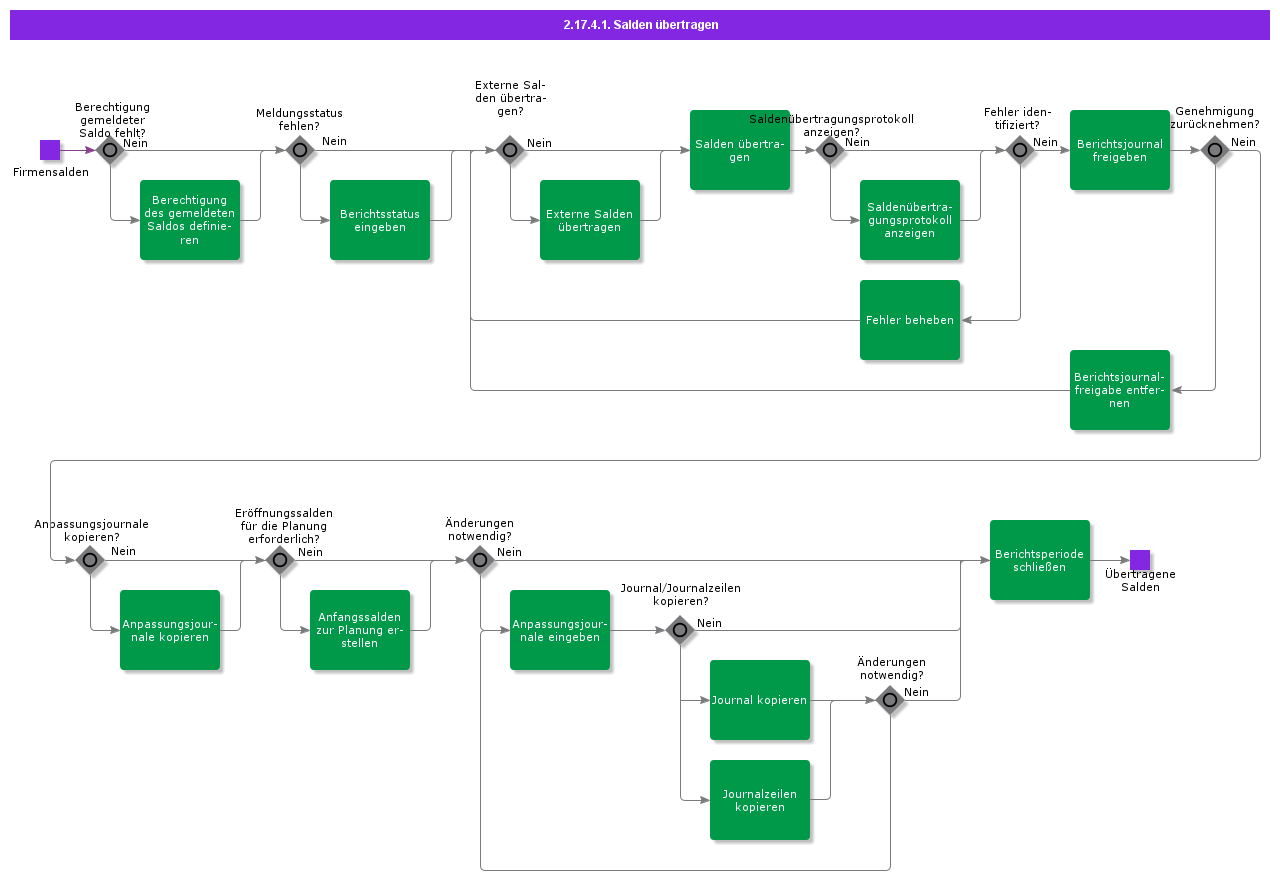This screenshot has height=880, width=1280.
Task: Click the 'Berichtsjournal freigeben' task
Action: click(1120, 150)
